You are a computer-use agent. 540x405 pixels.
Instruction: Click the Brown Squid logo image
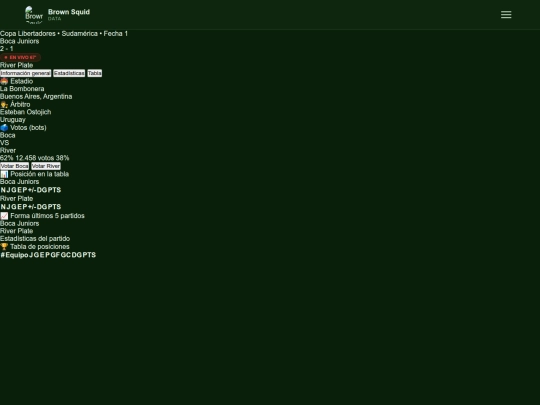click(x=34, y=14)
